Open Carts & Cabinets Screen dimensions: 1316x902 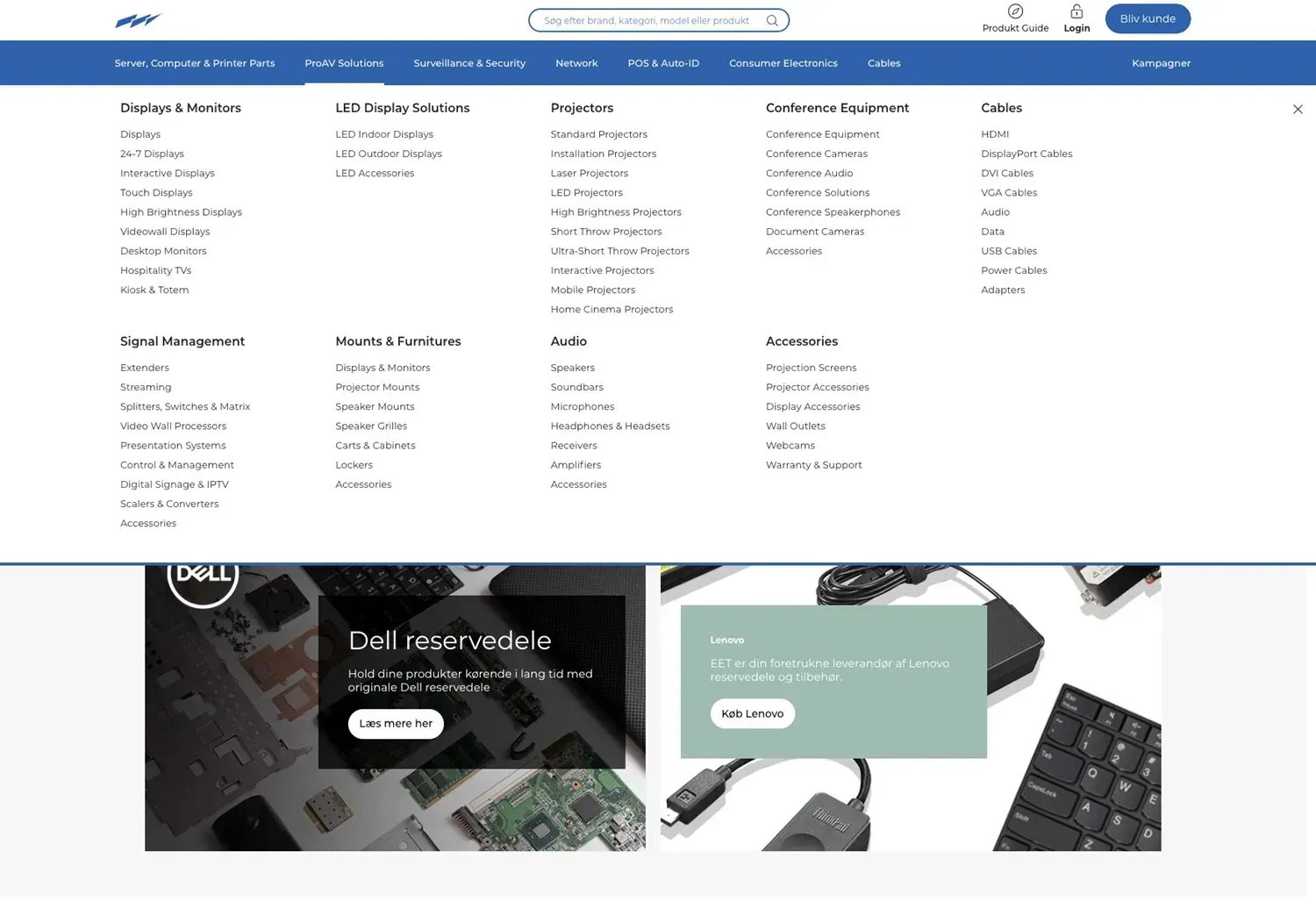click(375, 445)
